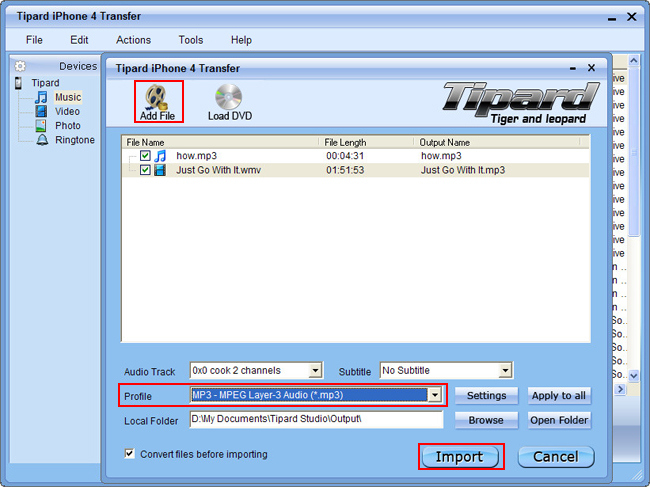Click the music note icon beside how.mp3

coord(160,156)
